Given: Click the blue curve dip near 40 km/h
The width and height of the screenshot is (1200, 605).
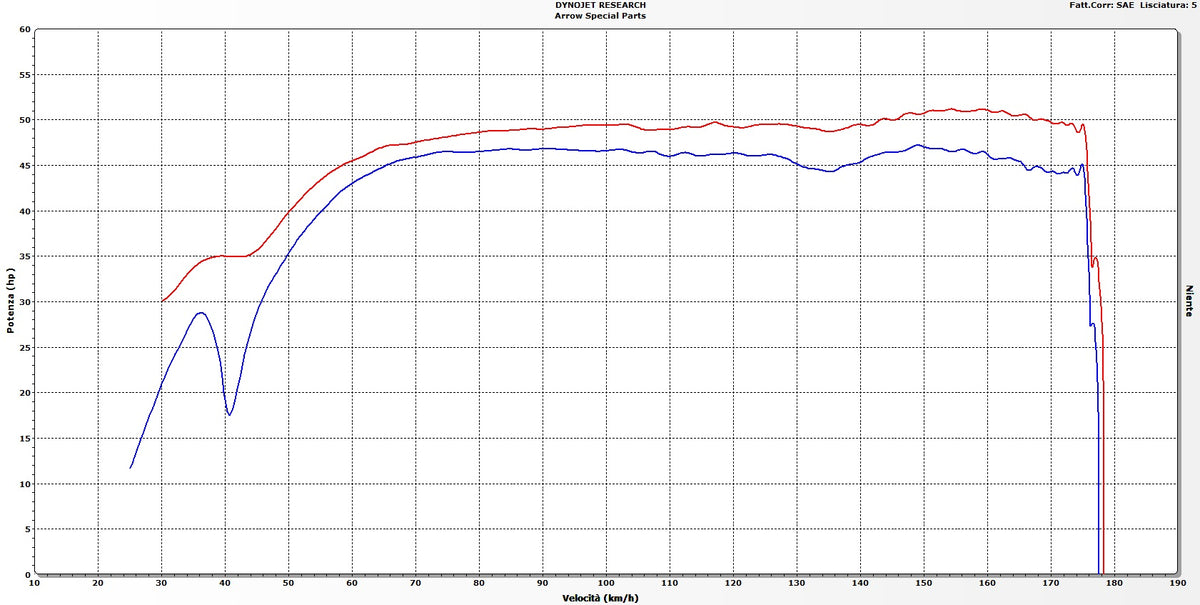Looking at the screenshot, I should click(x=229, y=414).
